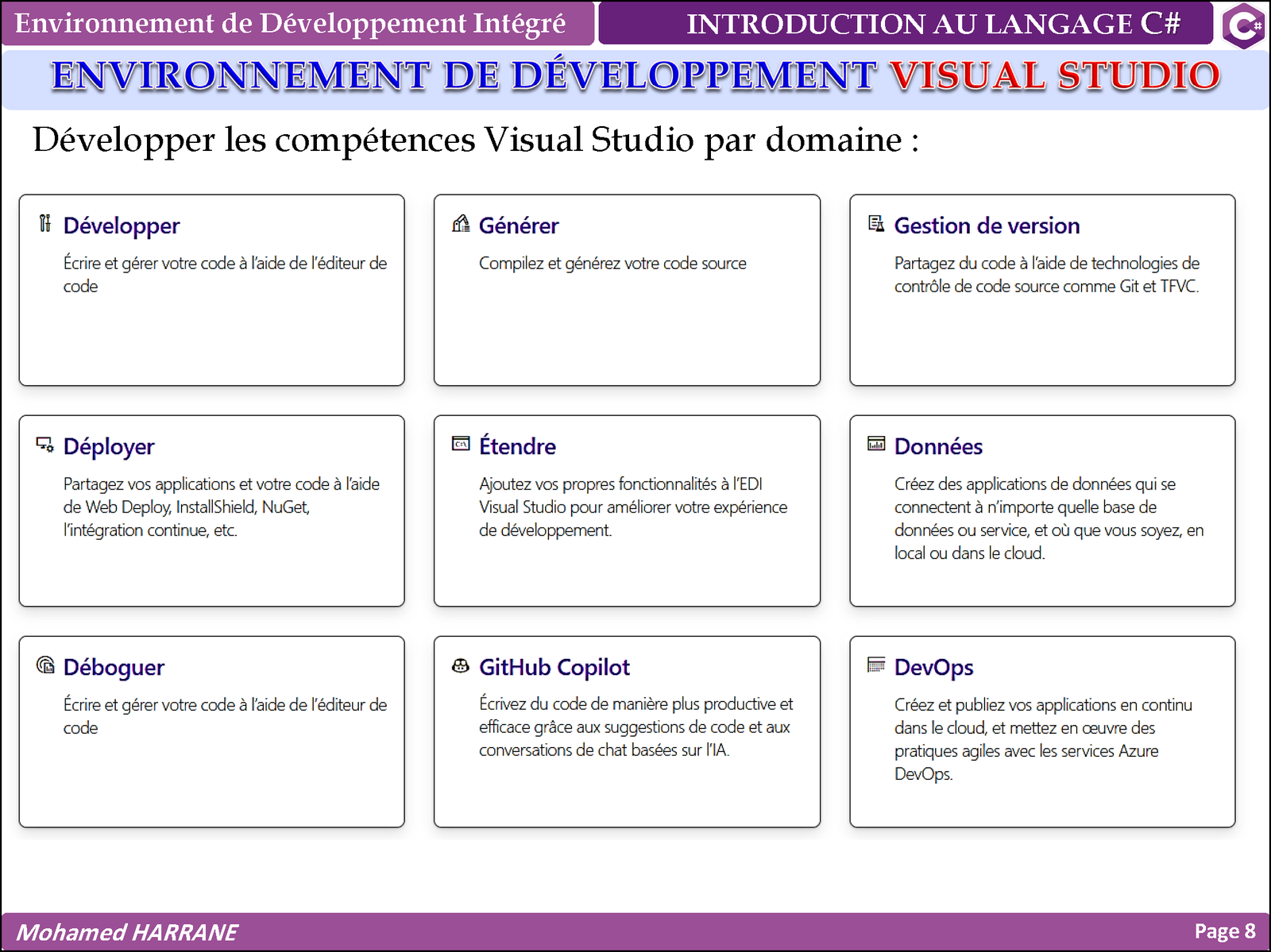Click the C# logo in header

[x=1243, y=25]
